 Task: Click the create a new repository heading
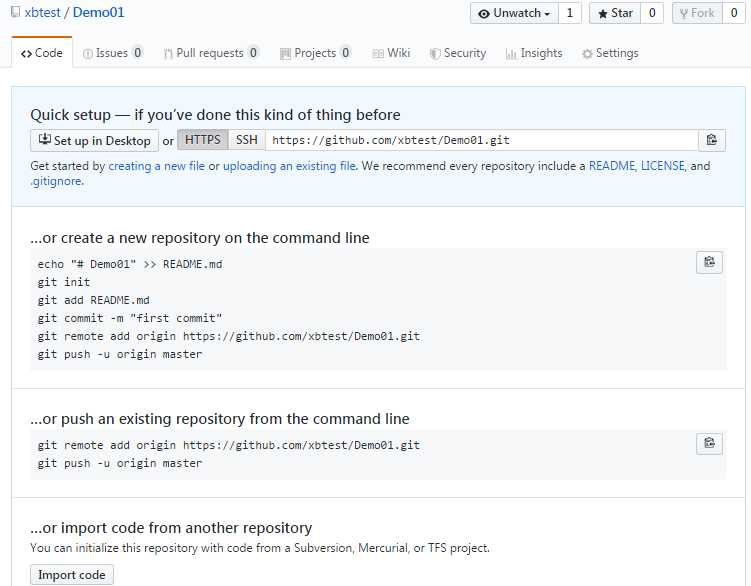[x=200, y=238]
